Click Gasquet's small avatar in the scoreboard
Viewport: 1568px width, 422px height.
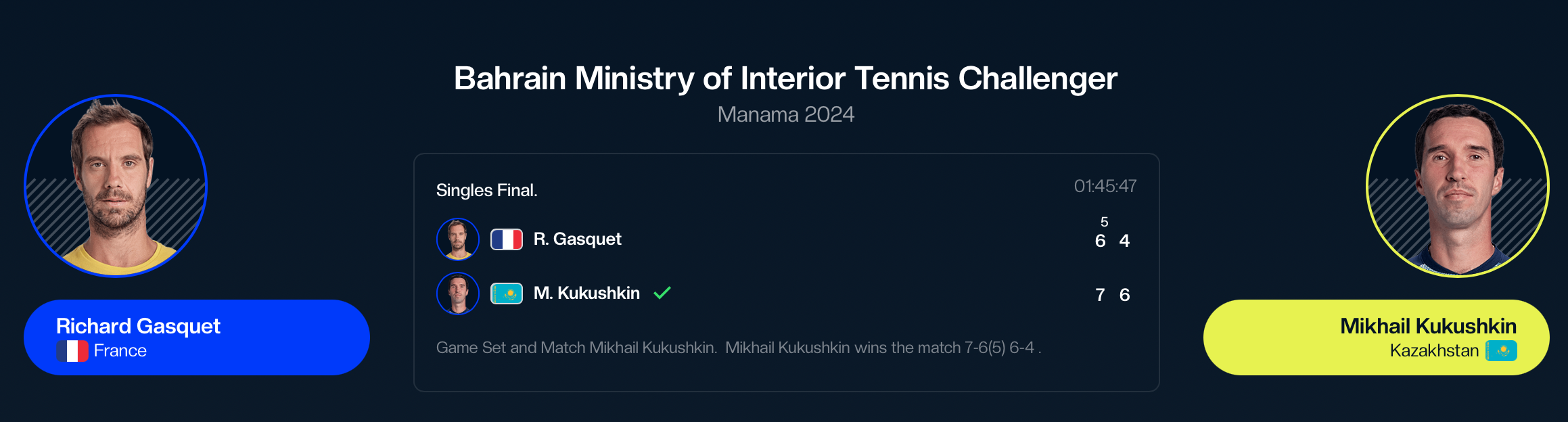(458, 239)
